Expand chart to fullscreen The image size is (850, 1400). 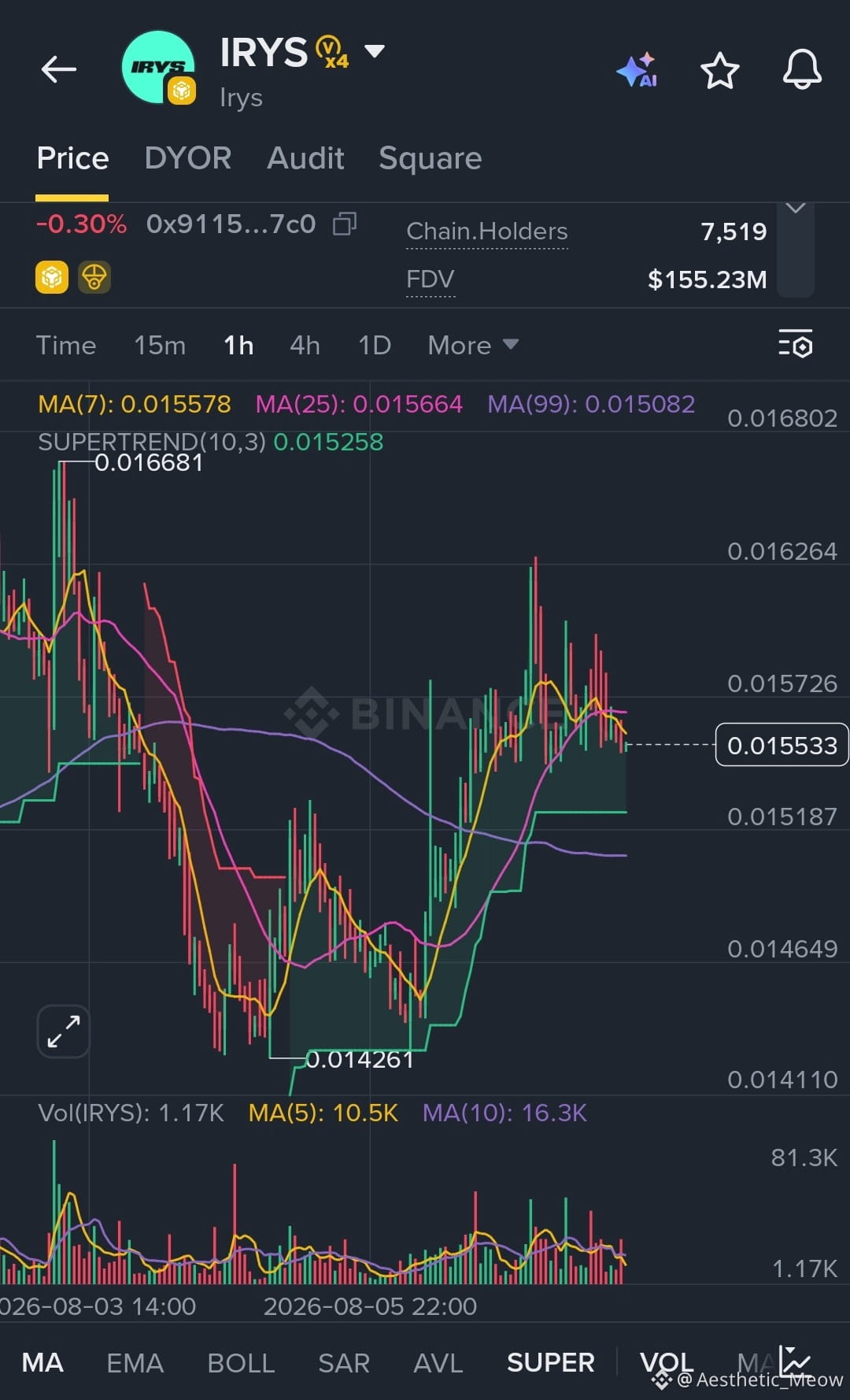(64, 1031)
